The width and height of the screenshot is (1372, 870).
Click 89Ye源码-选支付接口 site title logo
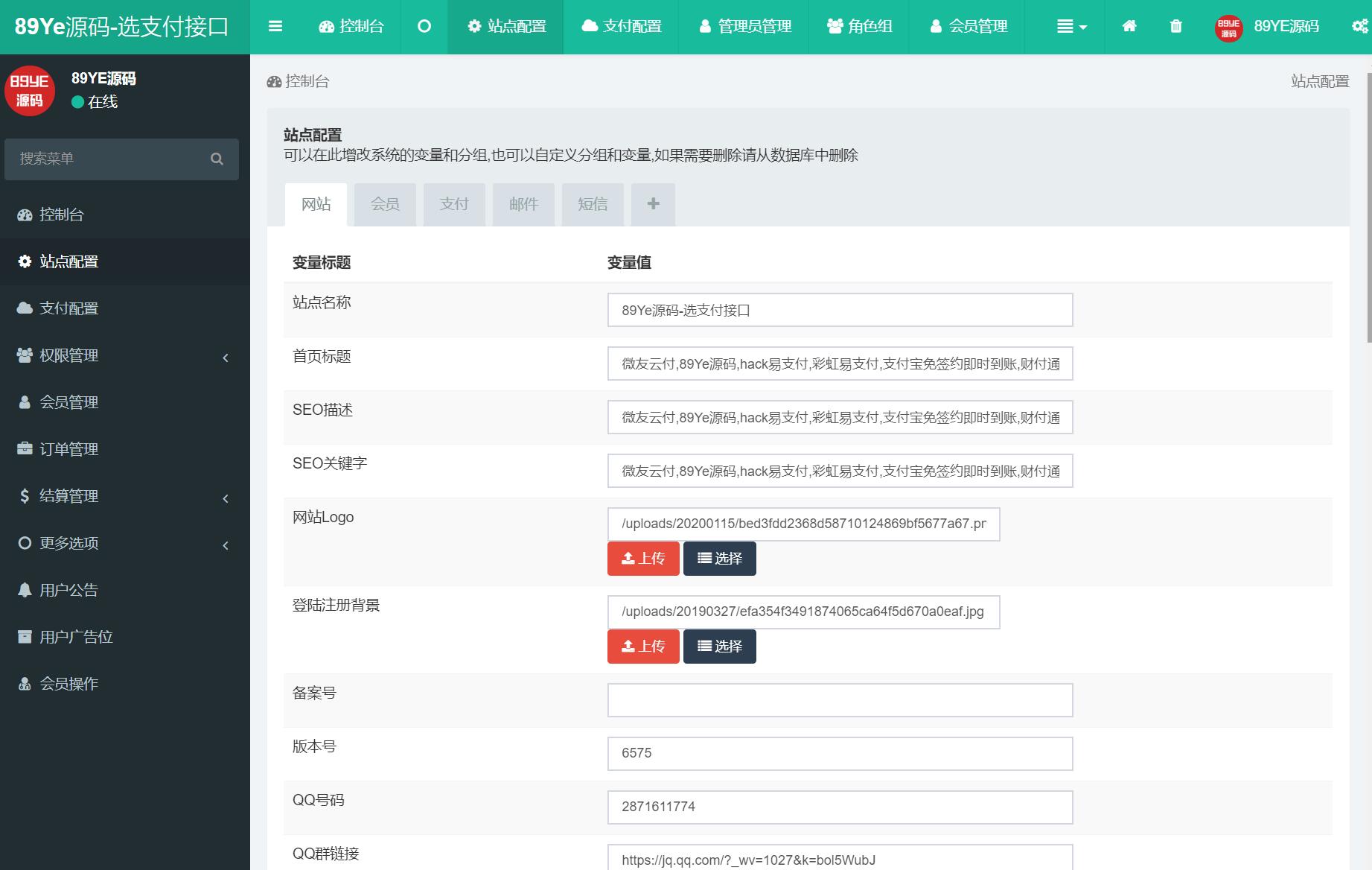pos(122,27)
